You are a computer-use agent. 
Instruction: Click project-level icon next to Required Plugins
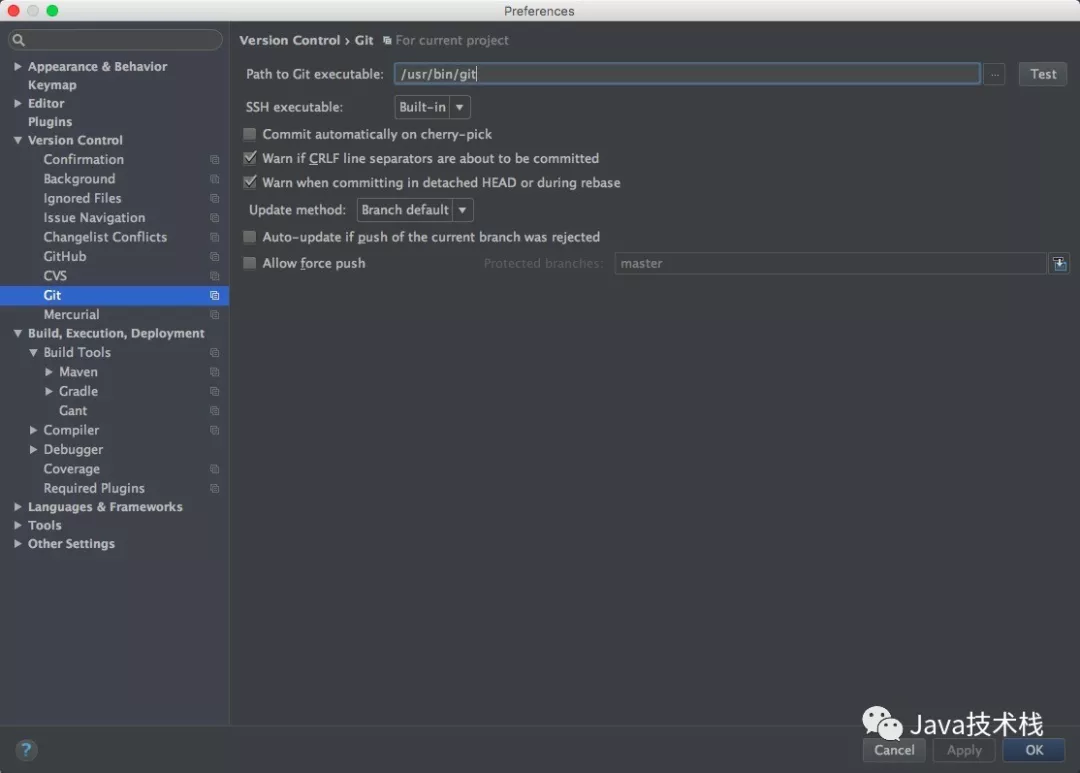pyautogui.click(x=214, y=488)
